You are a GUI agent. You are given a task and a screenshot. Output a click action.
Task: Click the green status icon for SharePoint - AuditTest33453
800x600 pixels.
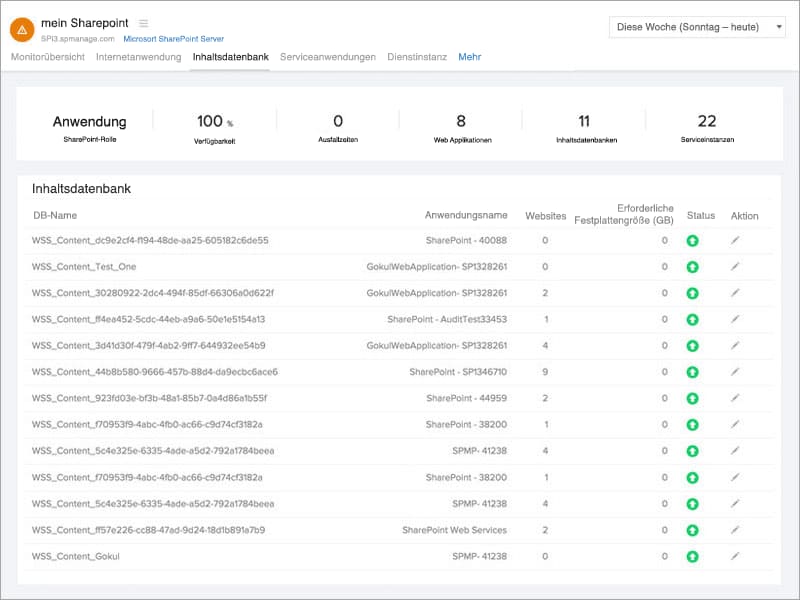click(x=692, y=319)
